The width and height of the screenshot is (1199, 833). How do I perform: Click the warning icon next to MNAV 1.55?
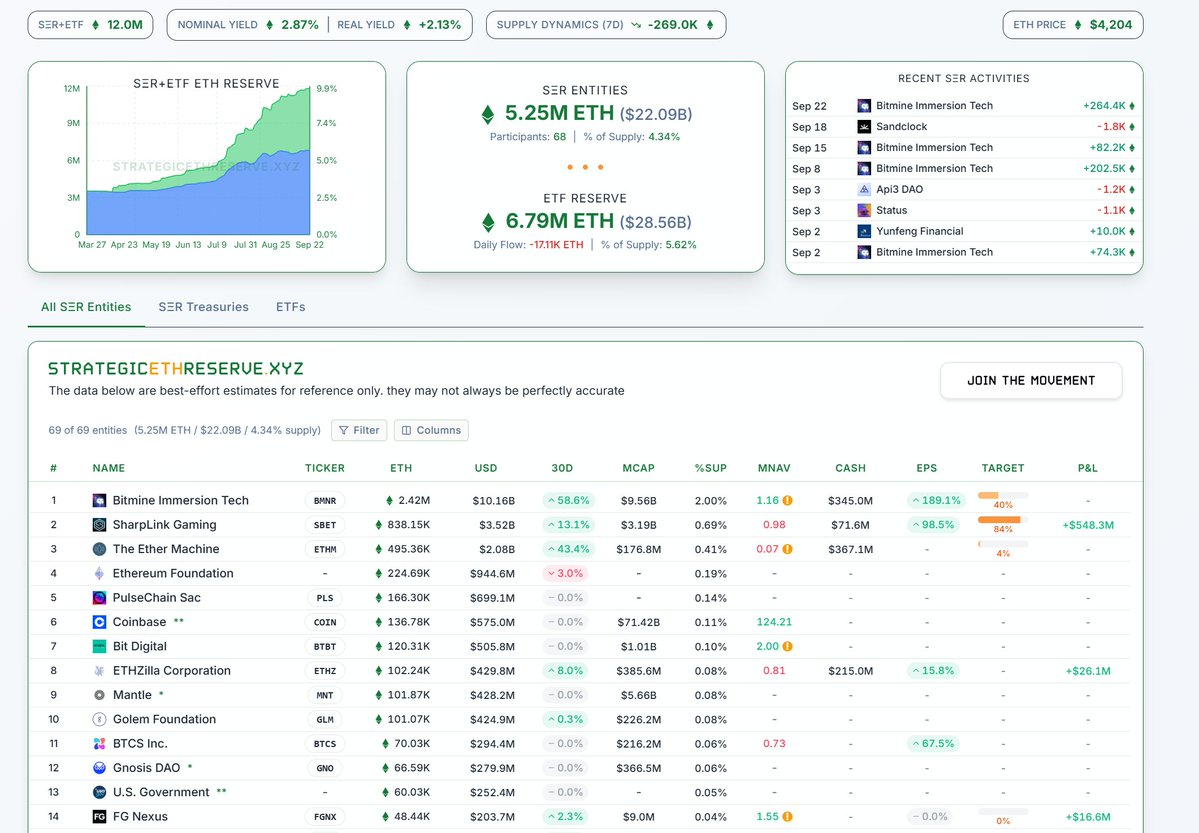tap(788, 817)
